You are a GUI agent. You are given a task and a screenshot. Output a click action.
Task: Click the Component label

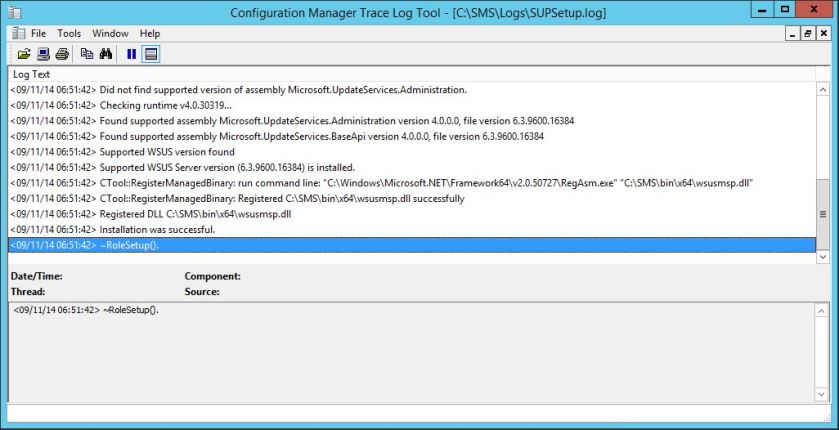point(212,277)
